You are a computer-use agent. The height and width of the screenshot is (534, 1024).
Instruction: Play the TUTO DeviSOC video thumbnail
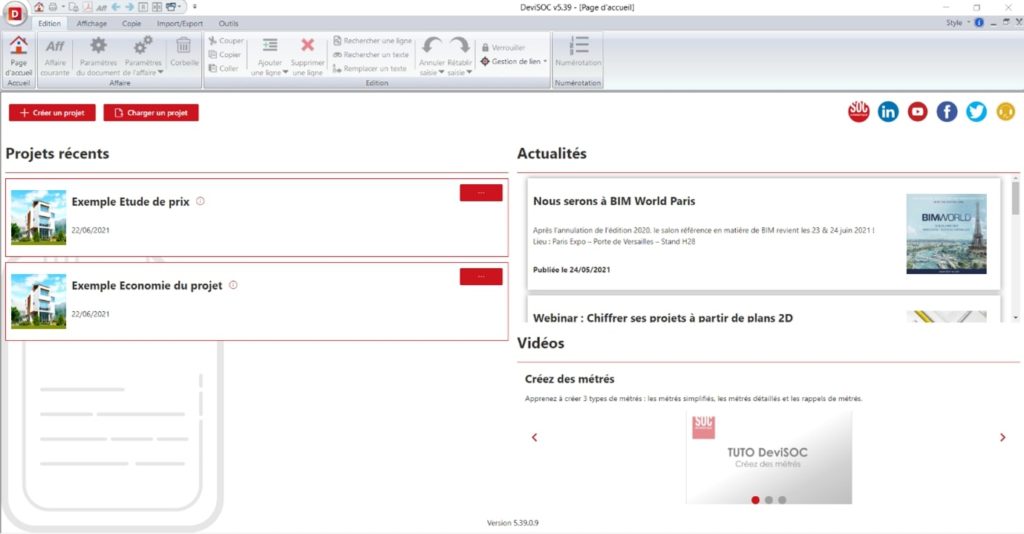tap(769, 458)
